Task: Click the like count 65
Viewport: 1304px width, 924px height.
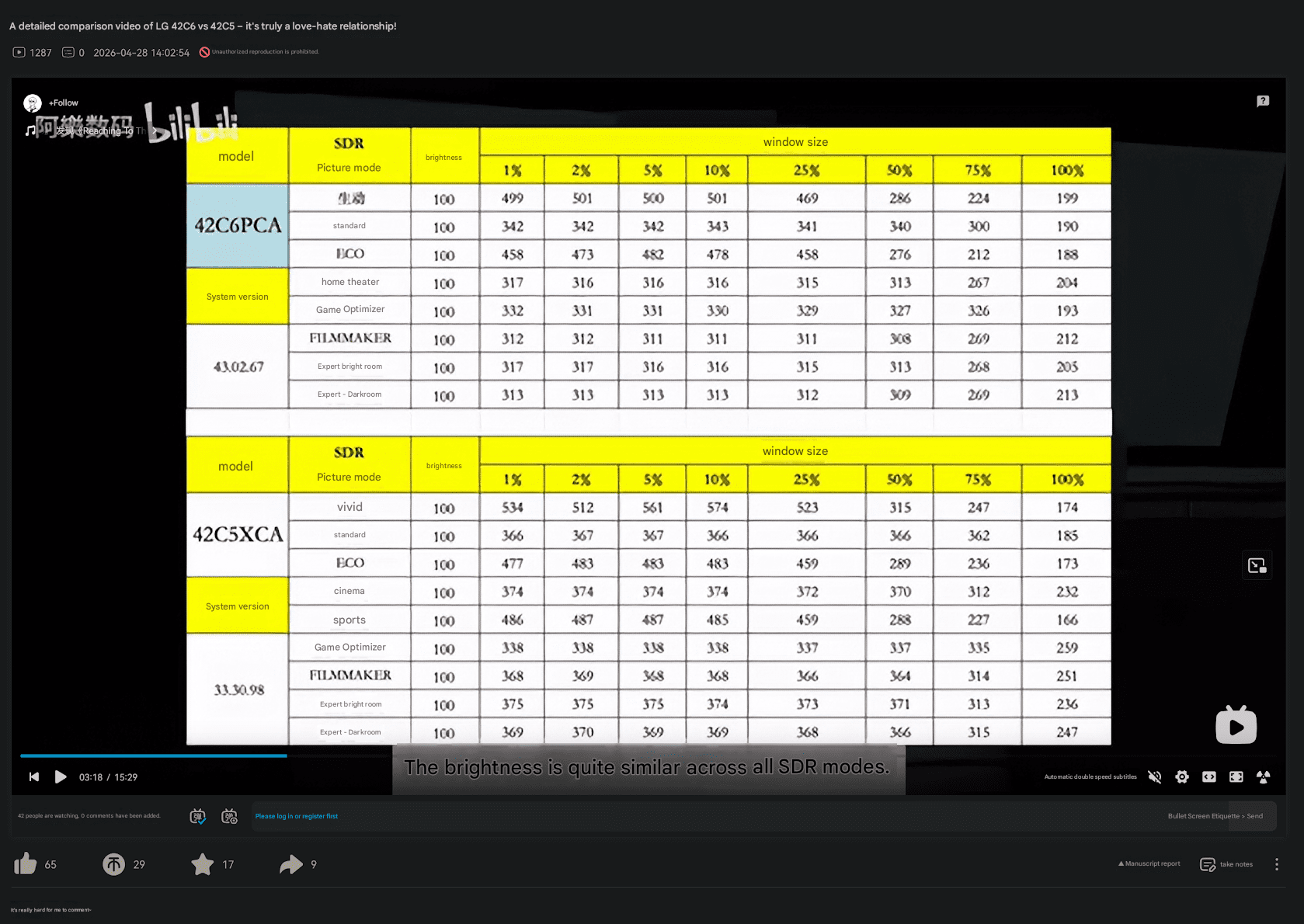Action: pyautogui.click(x=50, y=864)
